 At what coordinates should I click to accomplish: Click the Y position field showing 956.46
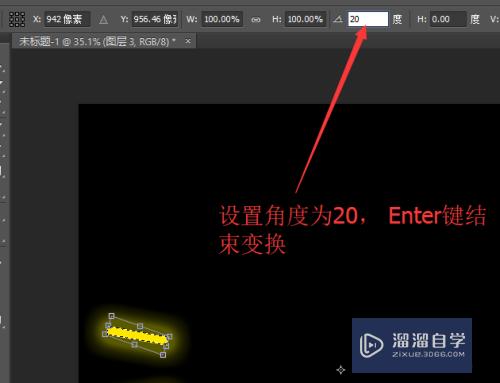(x=155, y=19)
